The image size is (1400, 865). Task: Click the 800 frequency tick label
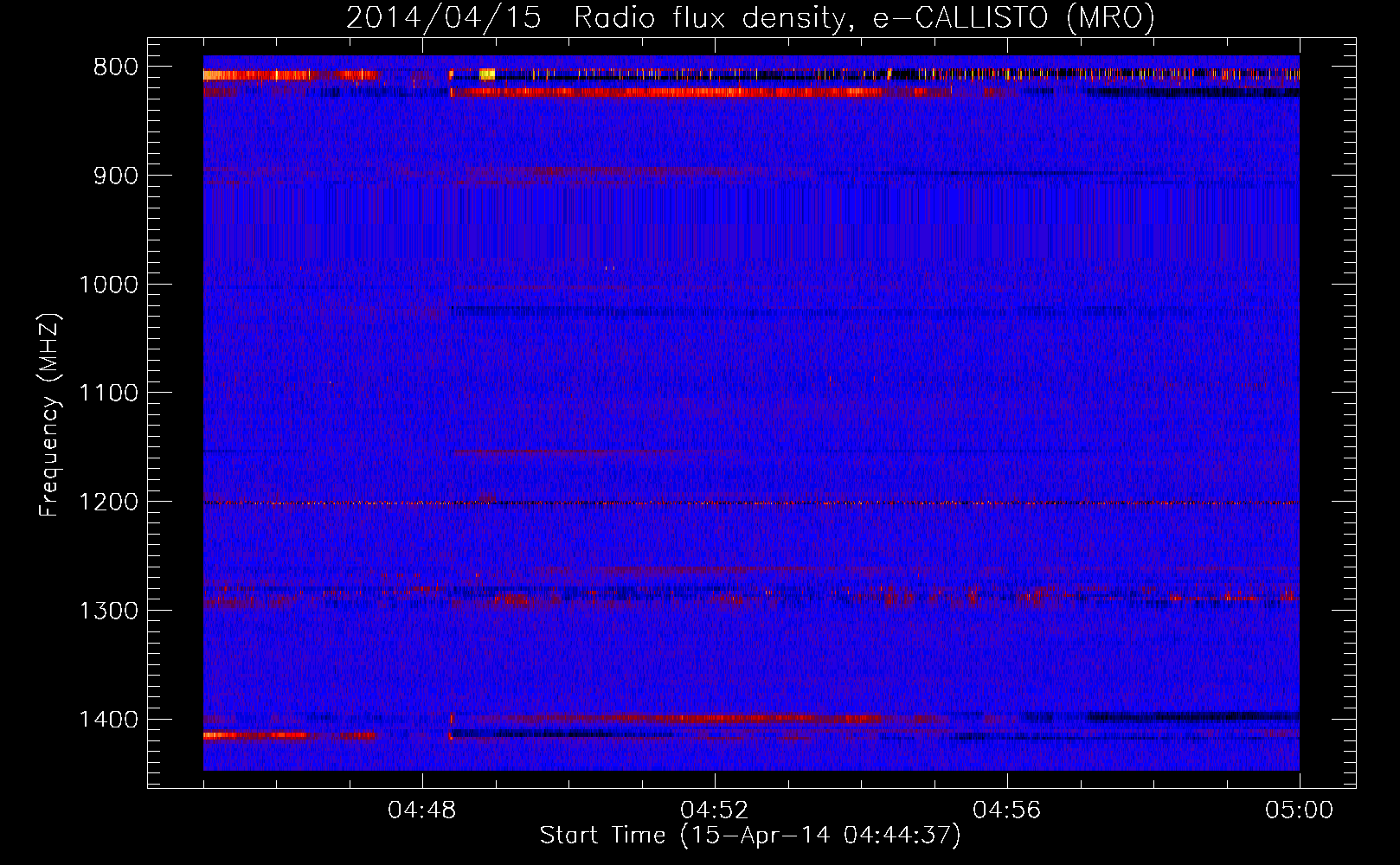tap(115, 67)
